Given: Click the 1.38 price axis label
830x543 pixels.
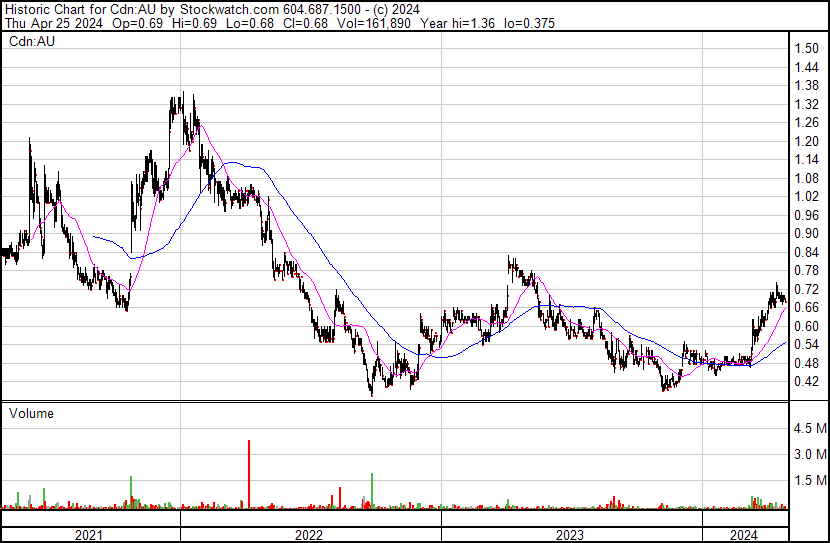Looking at the screenshot, I should point(807,85).
